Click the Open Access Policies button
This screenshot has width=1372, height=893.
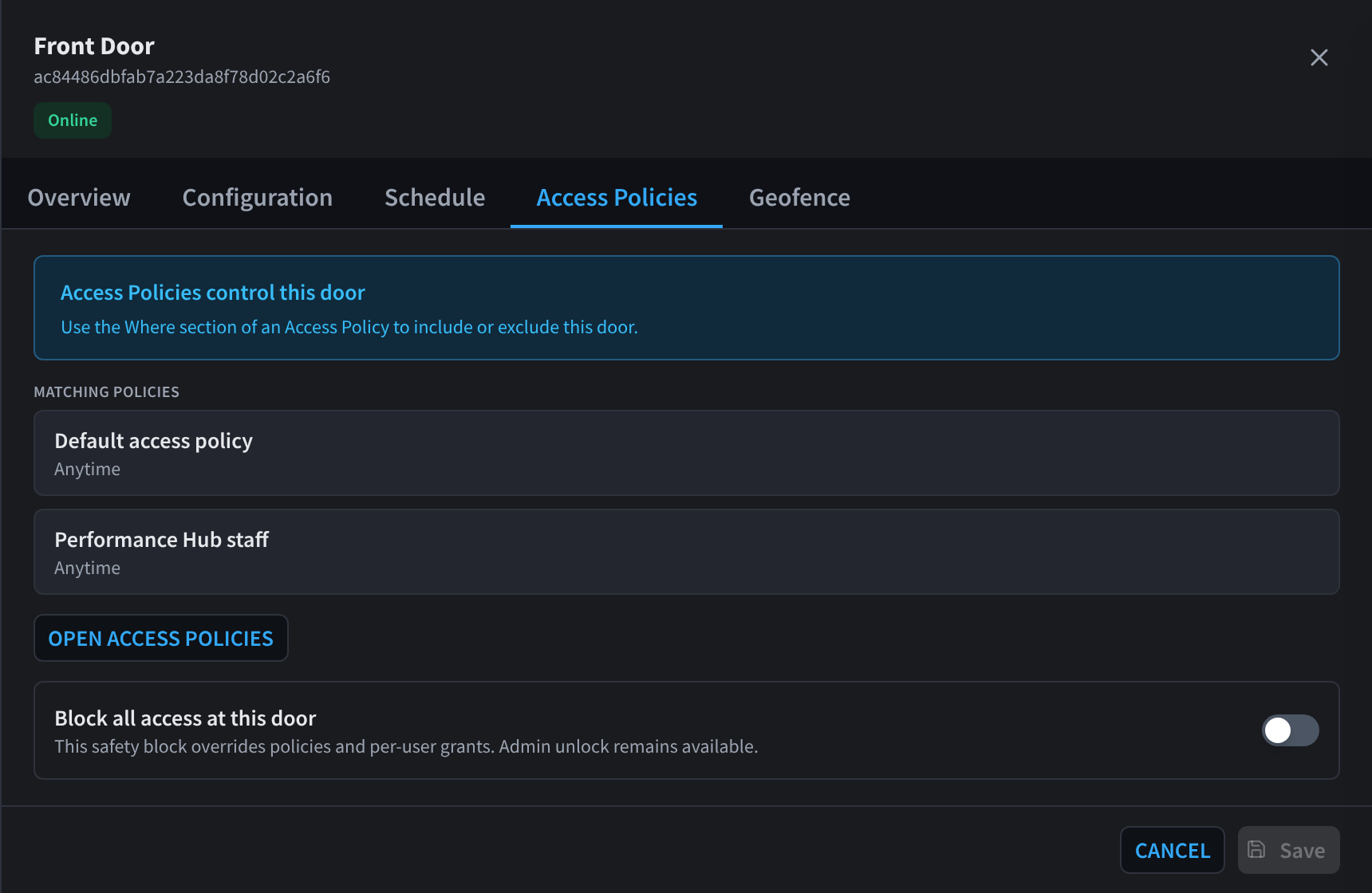pos(160,638)
